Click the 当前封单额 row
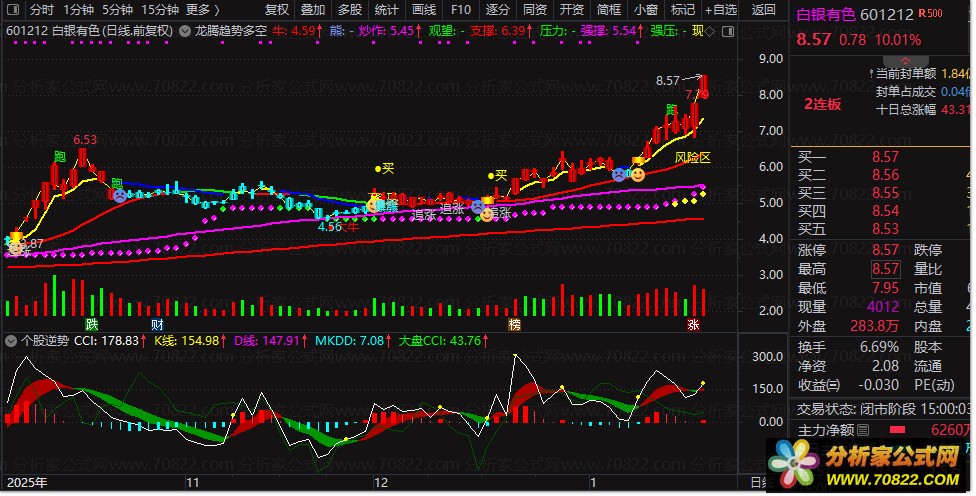This screenshot has height=496, width=976. [922, 73]
